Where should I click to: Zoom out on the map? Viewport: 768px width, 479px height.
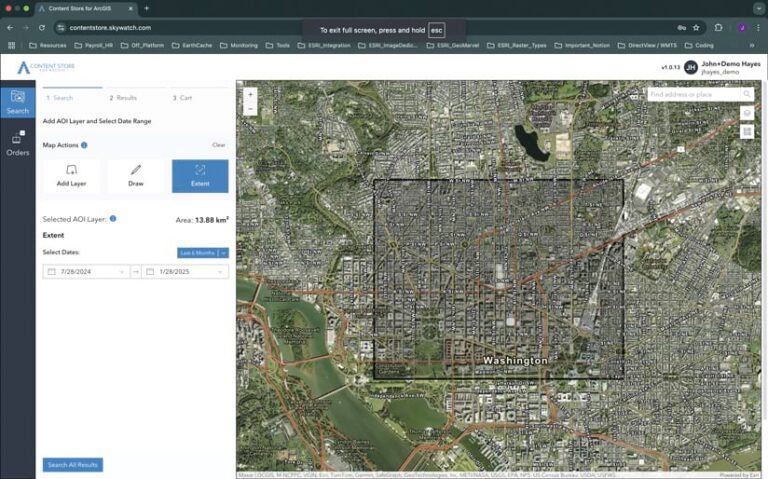[x=250, y=109]
